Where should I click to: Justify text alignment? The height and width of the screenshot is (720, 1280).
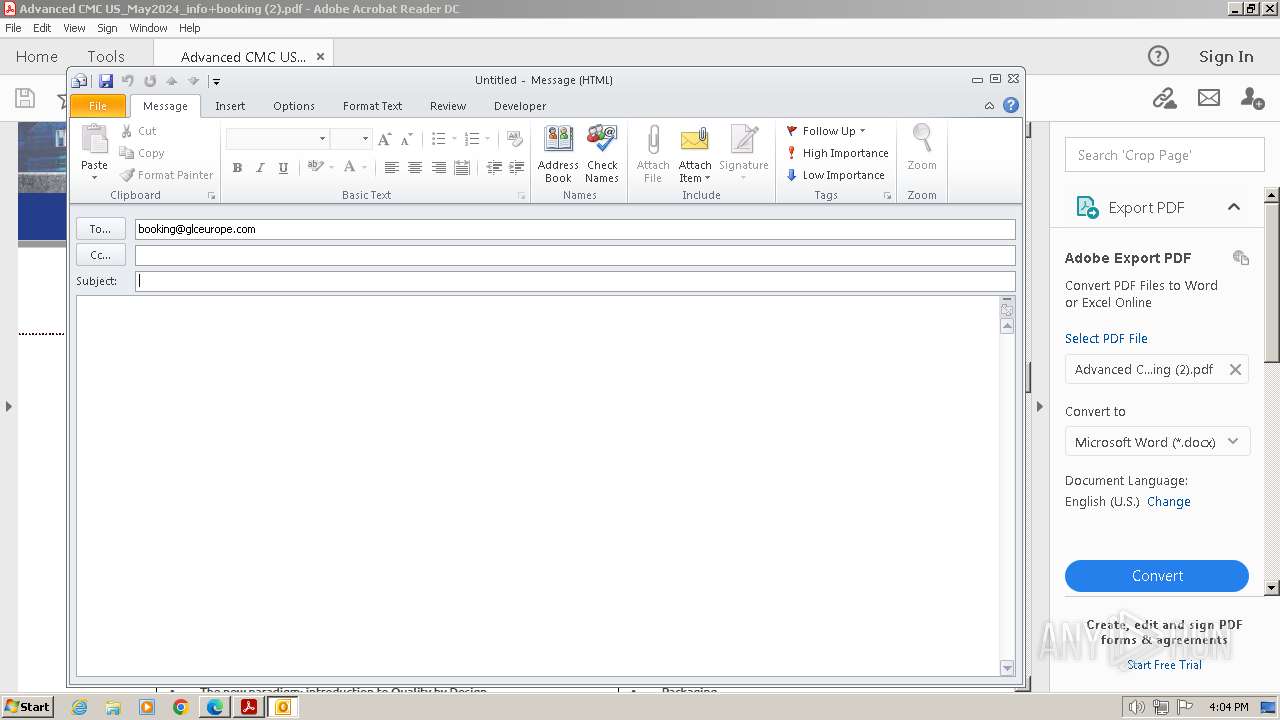(462, 168)
